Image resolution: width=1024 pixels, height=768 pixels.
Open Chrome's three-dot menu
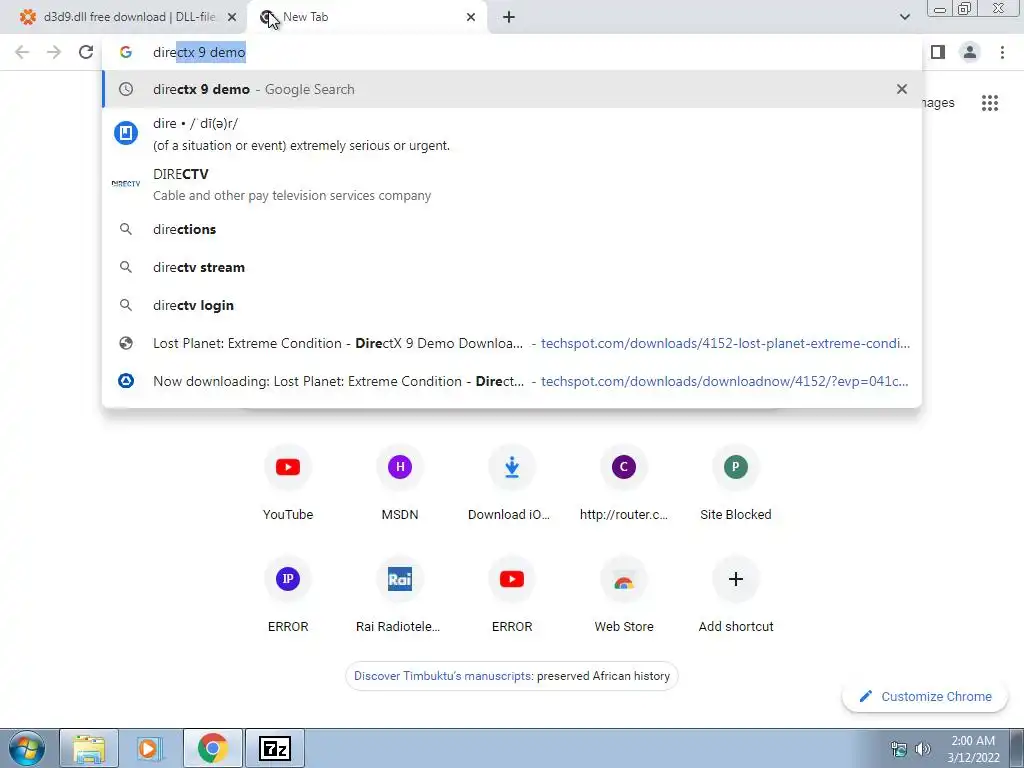[x=1002, y=52]
